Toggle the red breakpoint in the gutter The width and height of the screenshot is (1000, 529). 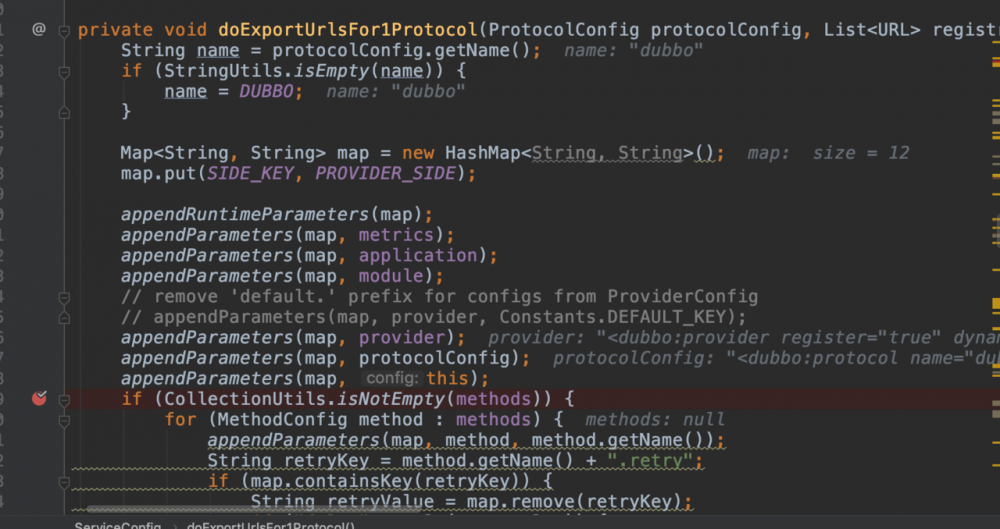tap(39, 398)
